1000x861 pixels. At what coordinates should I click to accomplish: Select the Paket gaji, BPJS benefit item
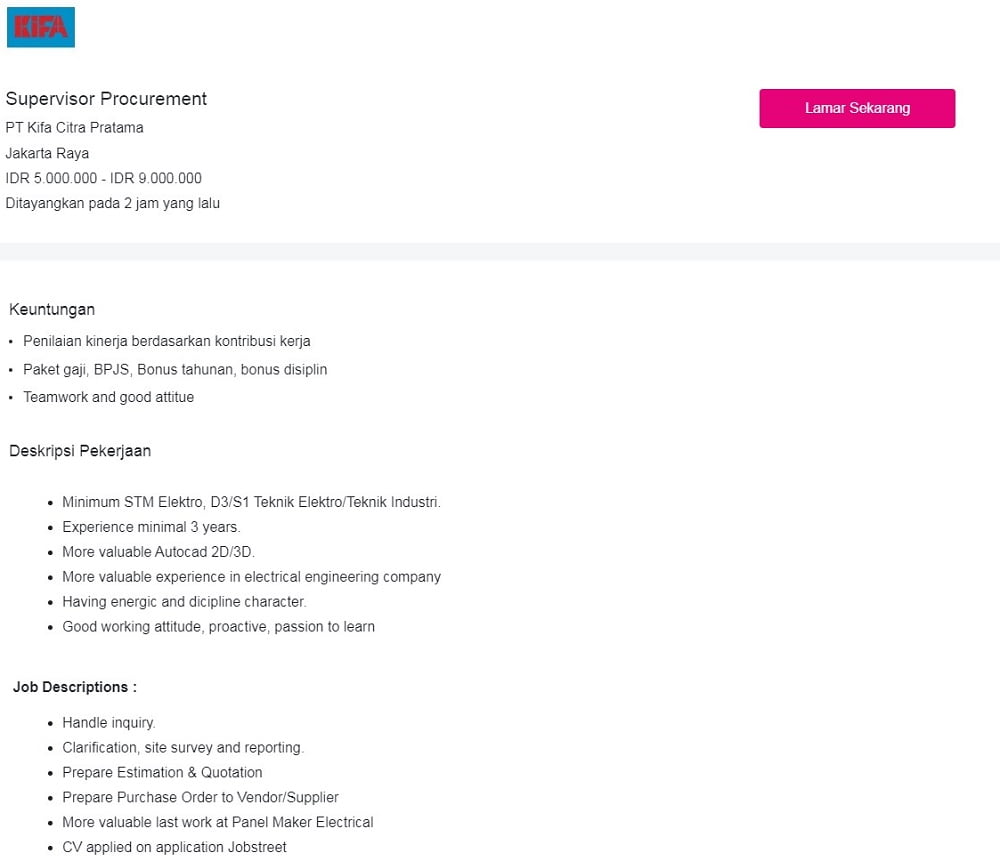click(x=175, y=369)
